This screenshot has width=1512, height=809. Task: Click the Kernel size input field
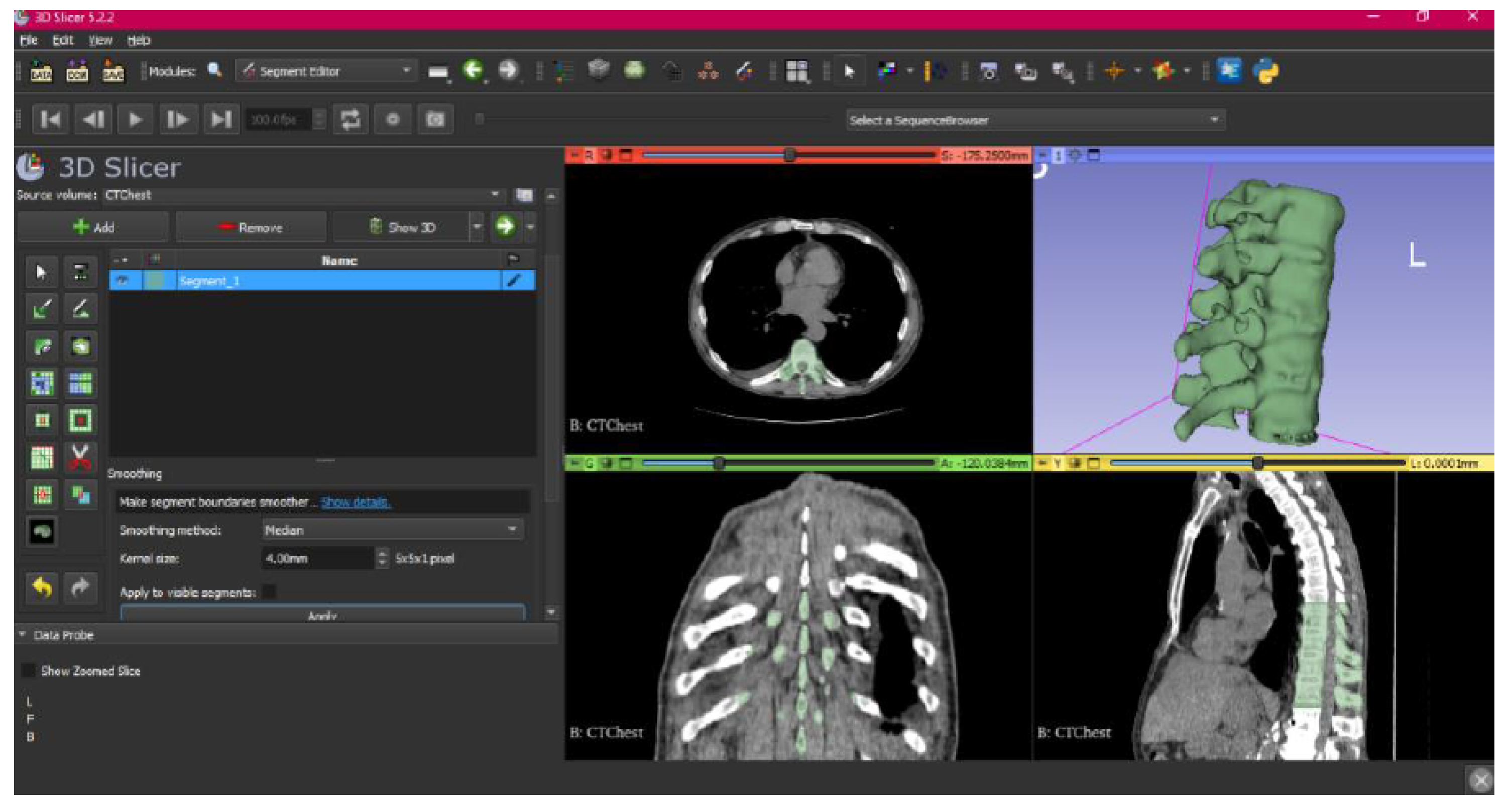[x=317, y=559]
